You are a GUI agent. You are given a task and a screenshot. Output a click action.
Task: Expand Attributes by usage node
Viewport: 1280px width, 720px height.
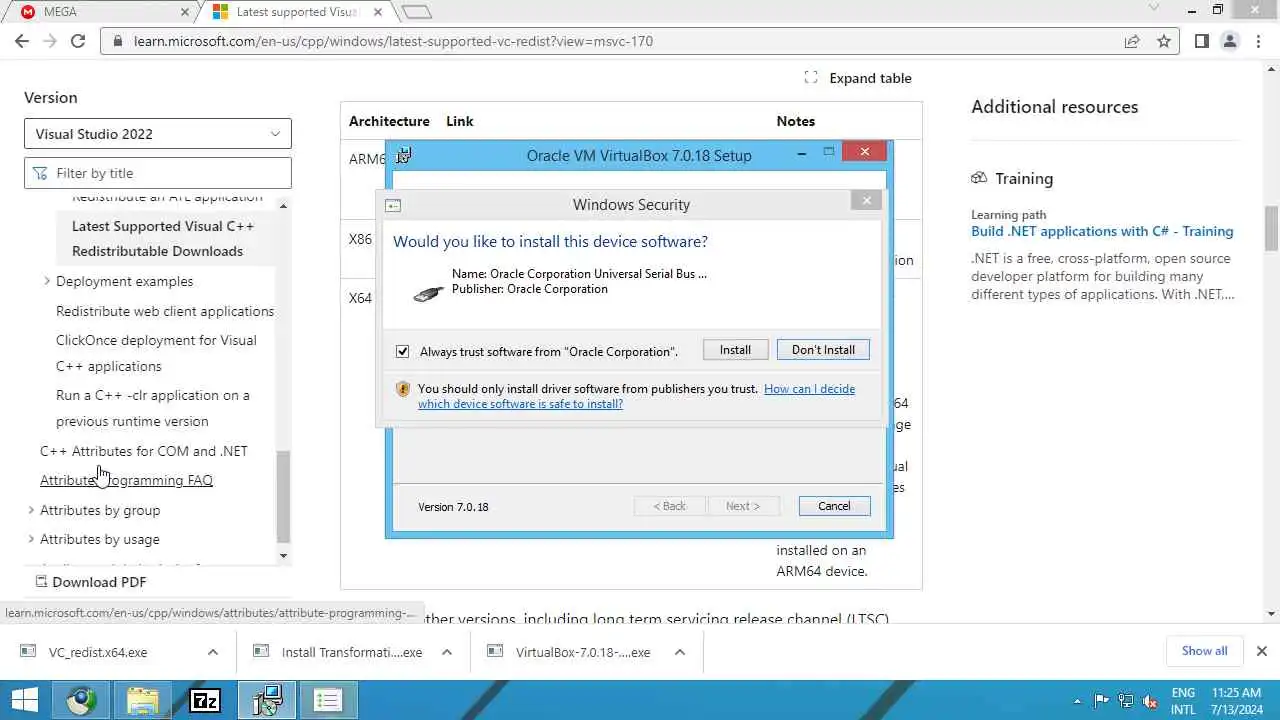tap(31, 539)
